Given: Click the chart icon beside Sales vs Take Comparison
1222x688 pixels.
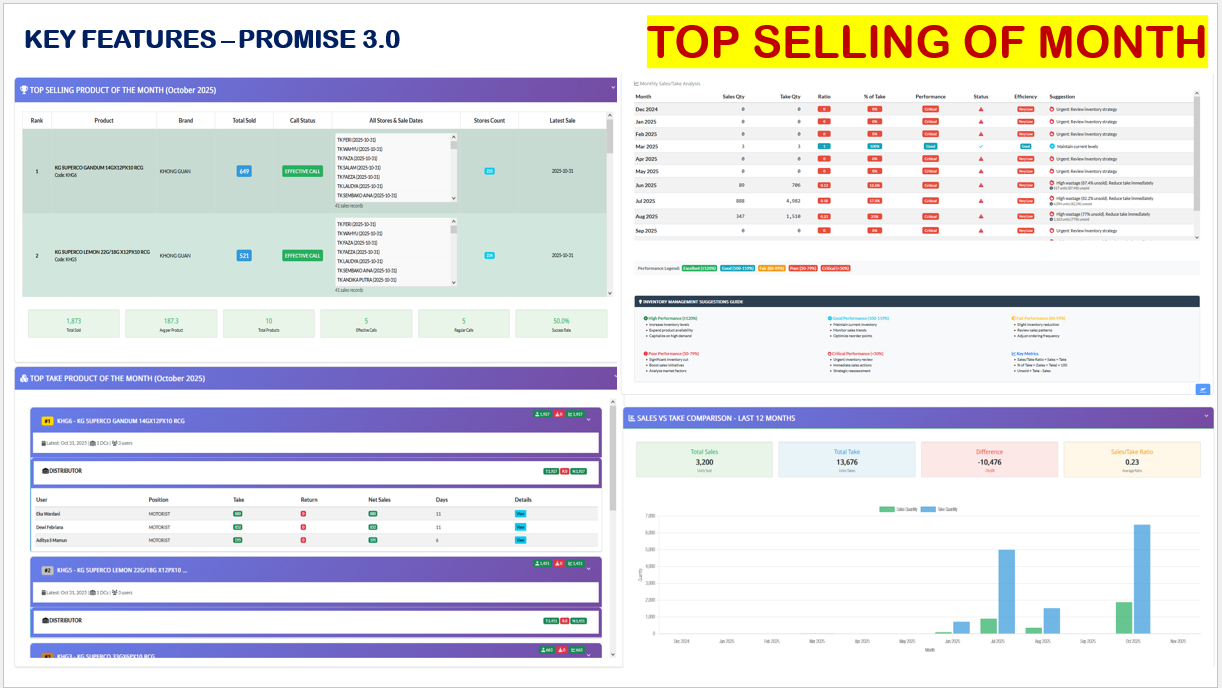Looking at the screenshot, I should click(630, 418).
